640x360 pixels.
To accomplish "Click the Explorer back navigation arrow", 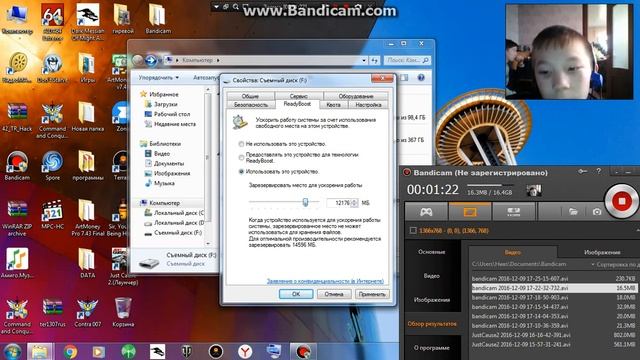I will point(138,60).
